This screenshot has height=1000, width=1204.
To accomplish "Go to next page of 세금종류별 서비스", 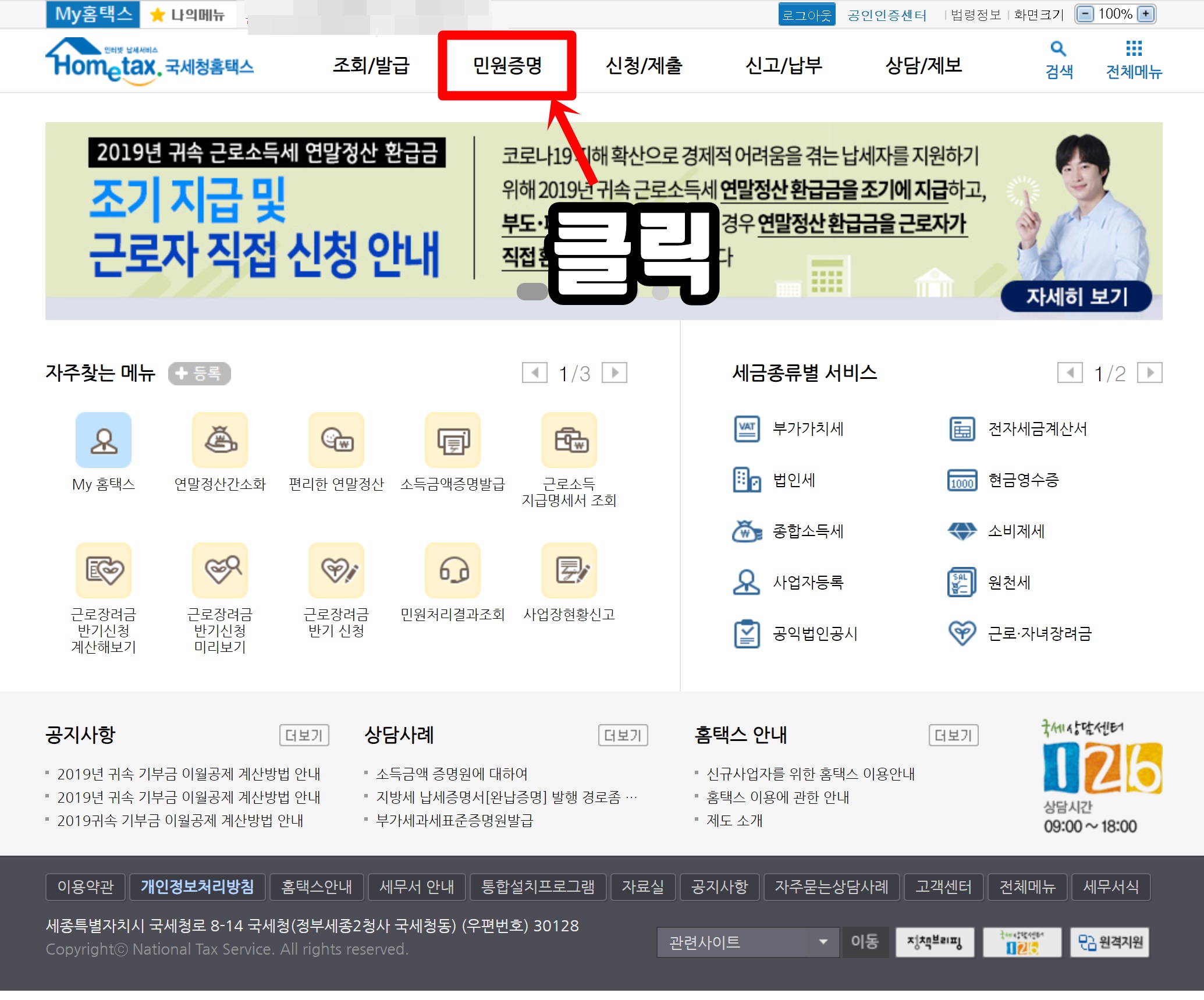I will [1150, 373].
